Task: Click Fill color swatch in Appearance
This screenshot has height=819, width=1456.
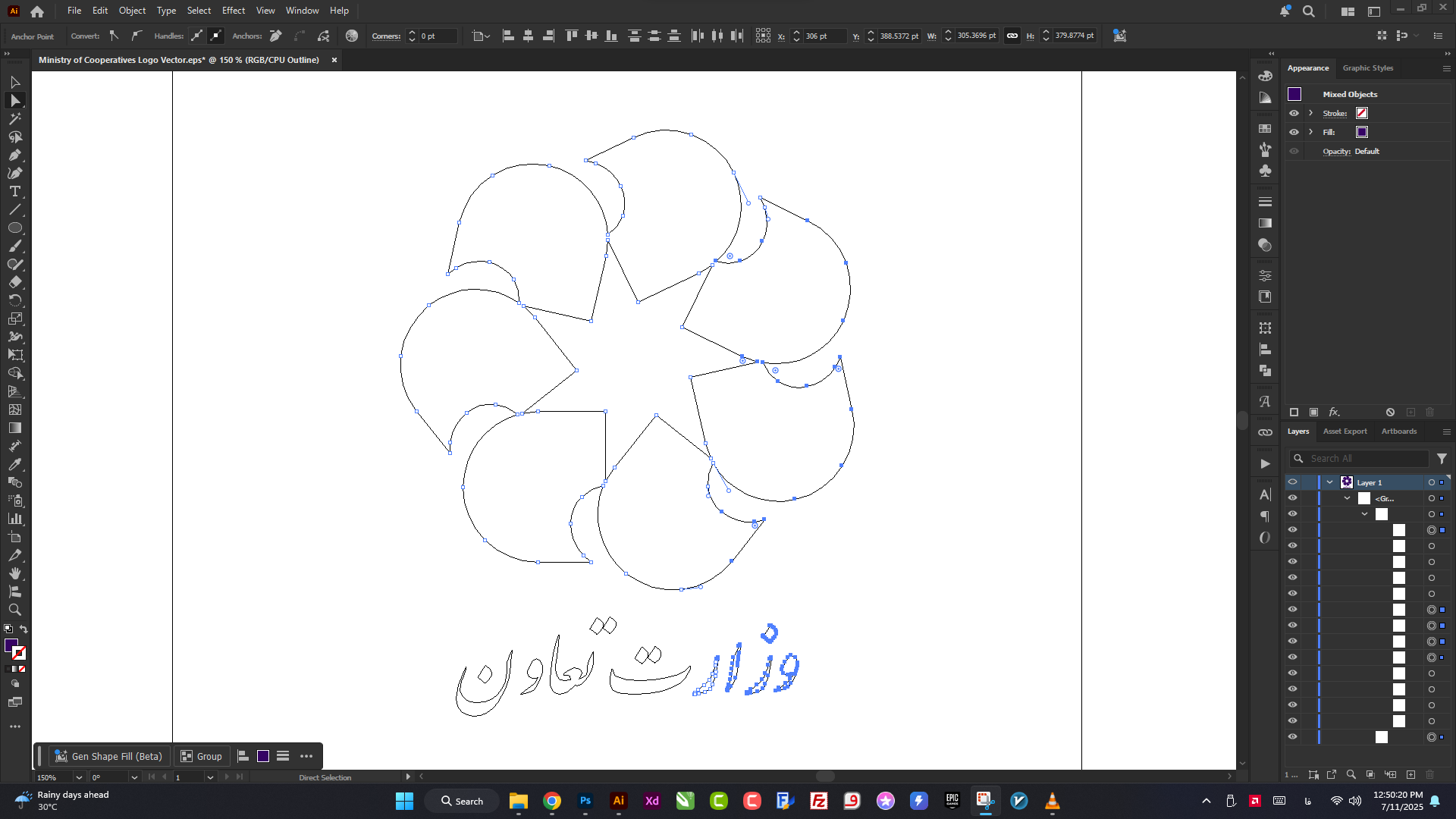Action: [x=1362, y=132]
